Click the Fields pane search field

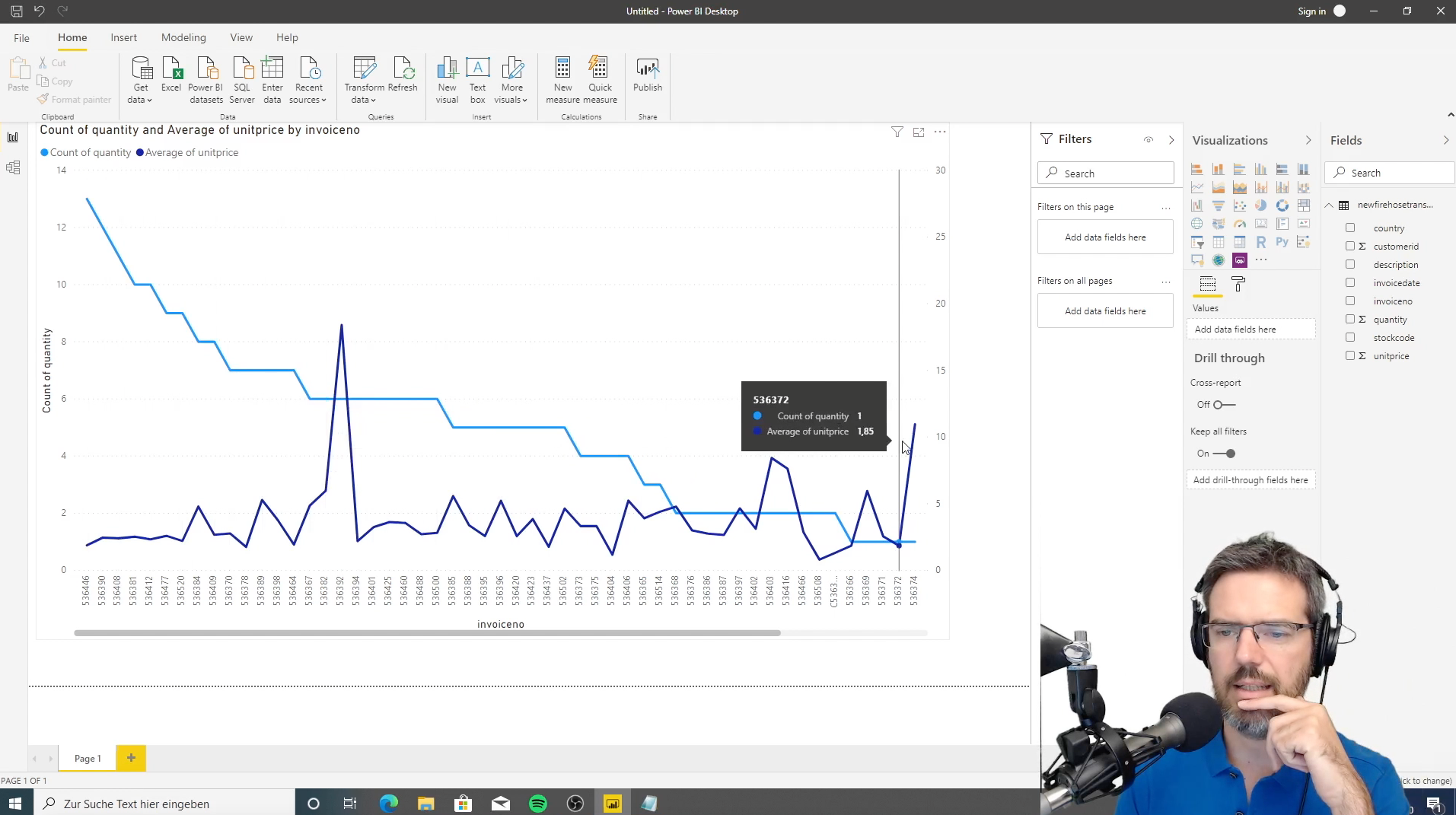tap(1390, 173)
